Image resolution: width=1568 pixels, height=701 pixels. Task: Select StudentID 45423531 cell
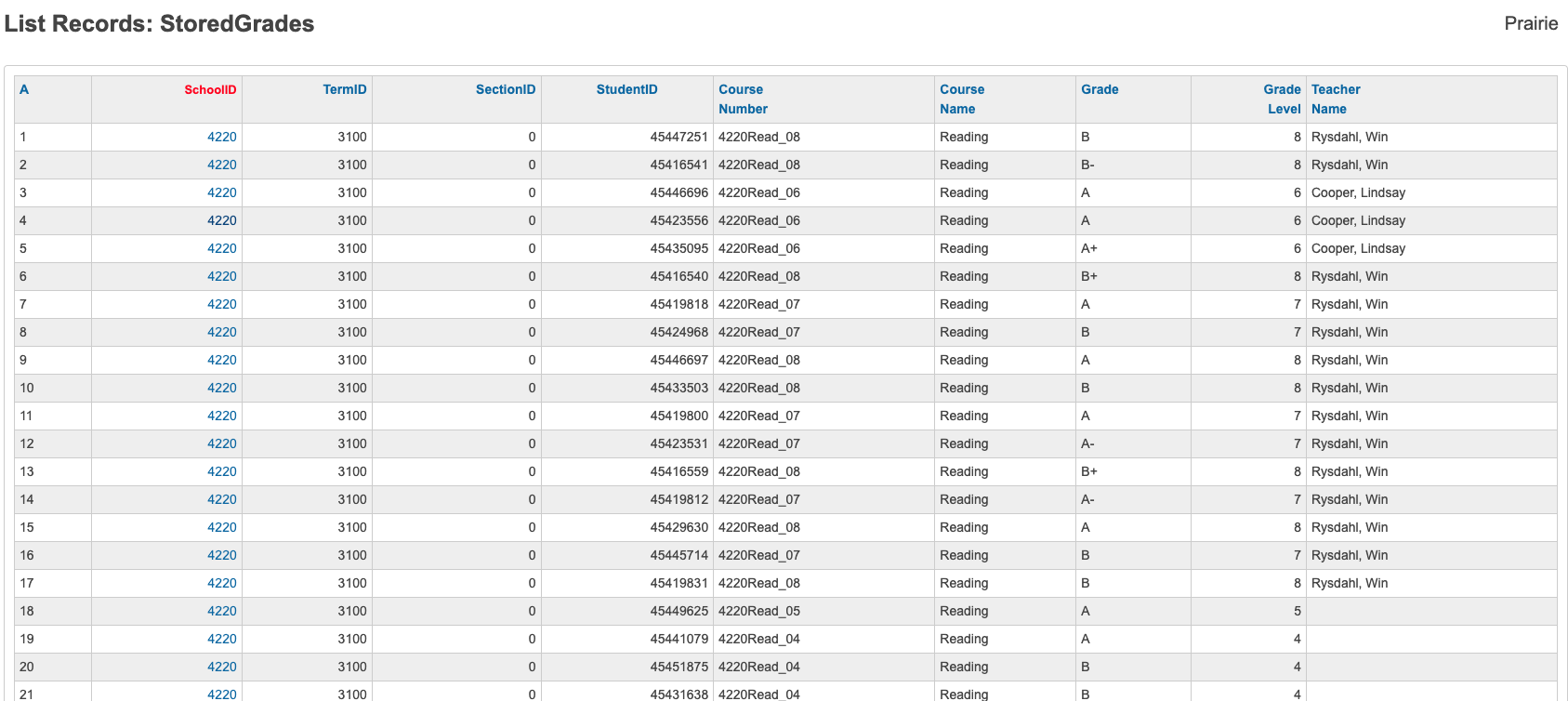[627, 443]
